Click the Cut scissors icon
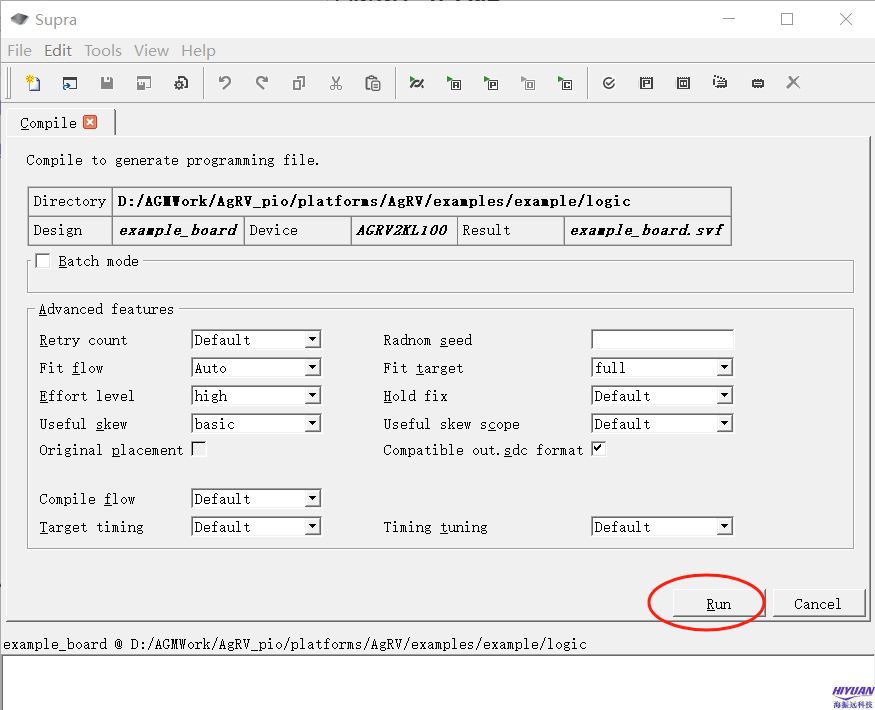This screenshot has height=710, width=875. point(336,83)
